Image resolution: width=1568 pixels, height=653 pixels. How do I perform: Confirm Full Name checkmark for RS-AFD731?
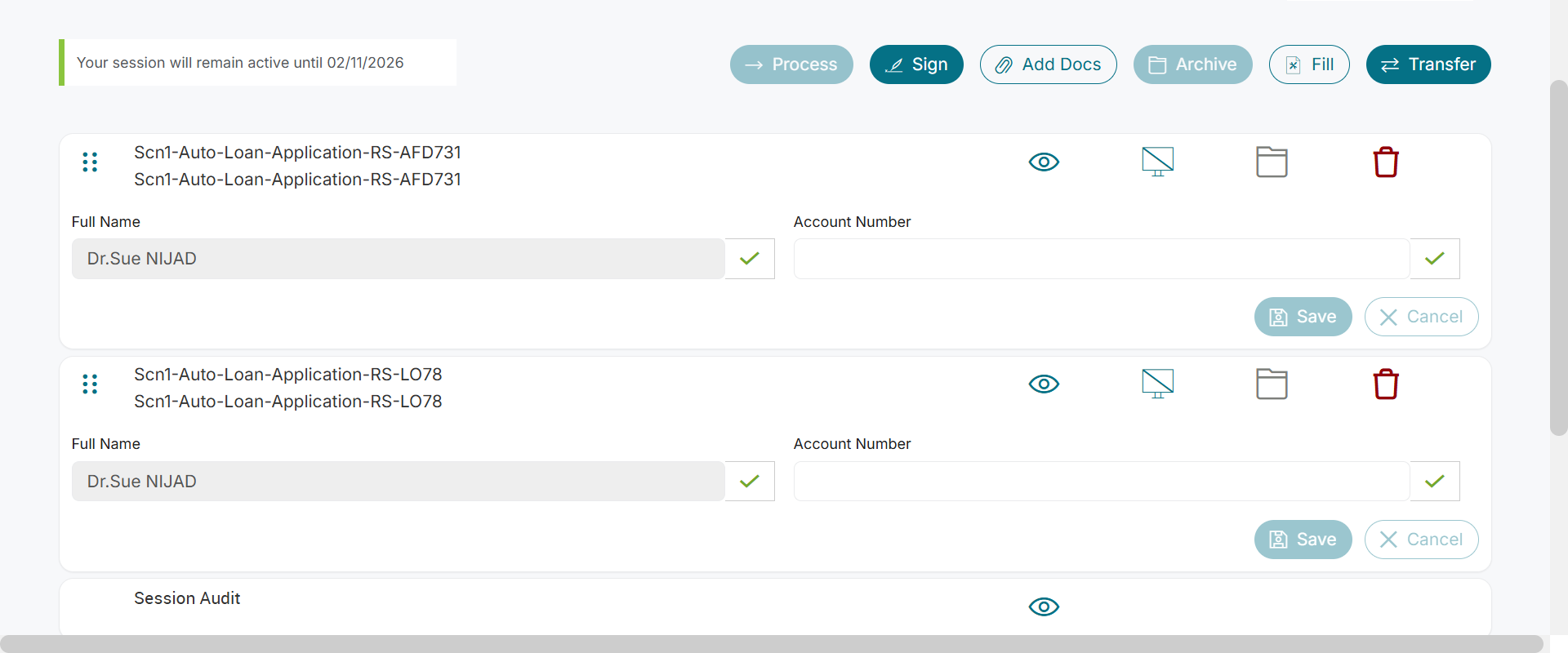click(x=750, y=259)
